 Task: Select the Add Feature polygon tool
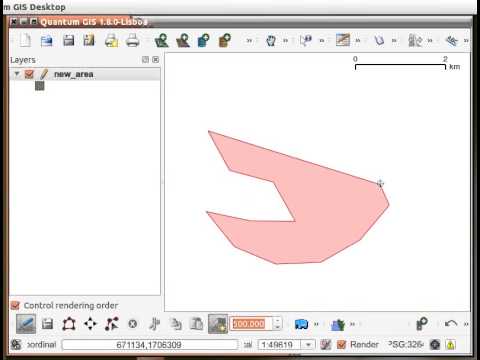click(x=69, y=324)
